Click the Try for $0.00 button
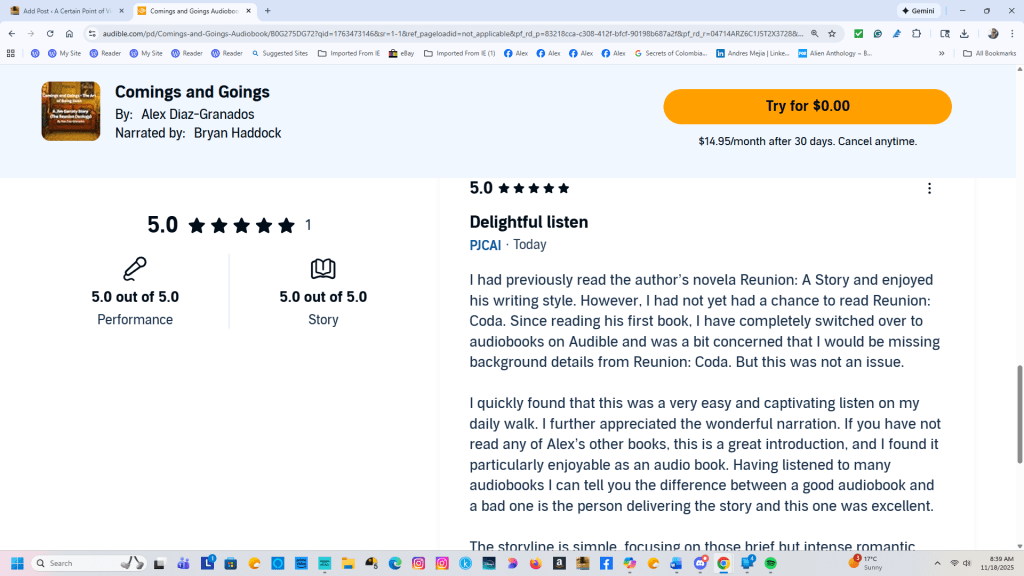Viewport: 1024px width, 576px height. coord(807,106)
